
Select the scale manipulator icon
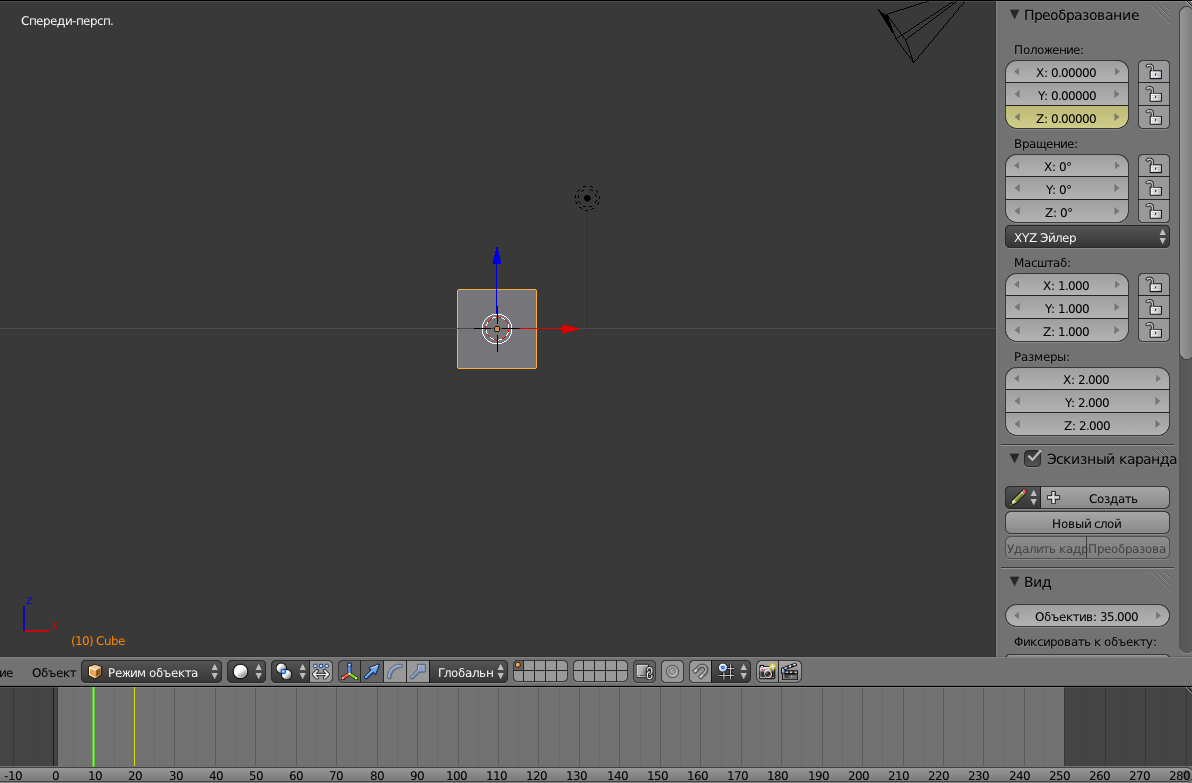[419, 672]
